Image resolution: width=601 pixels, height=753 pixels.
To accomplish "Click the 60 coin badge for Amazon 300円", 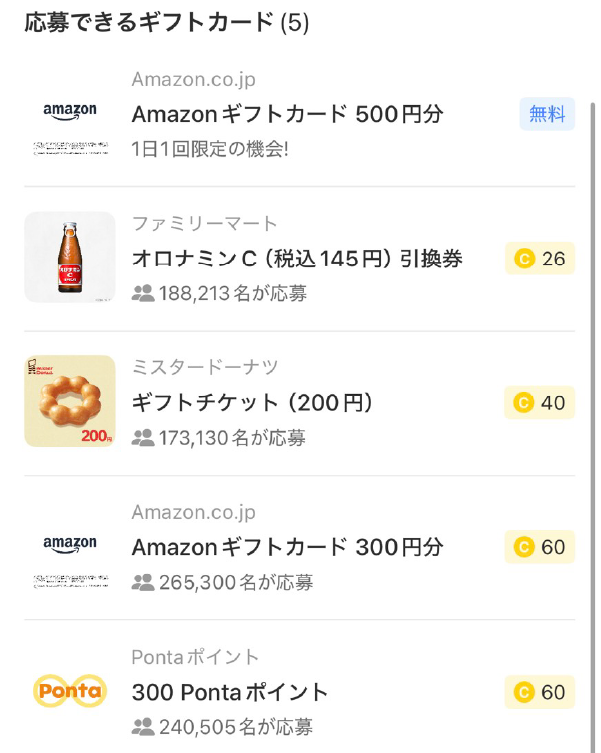I will coord(540,547).
